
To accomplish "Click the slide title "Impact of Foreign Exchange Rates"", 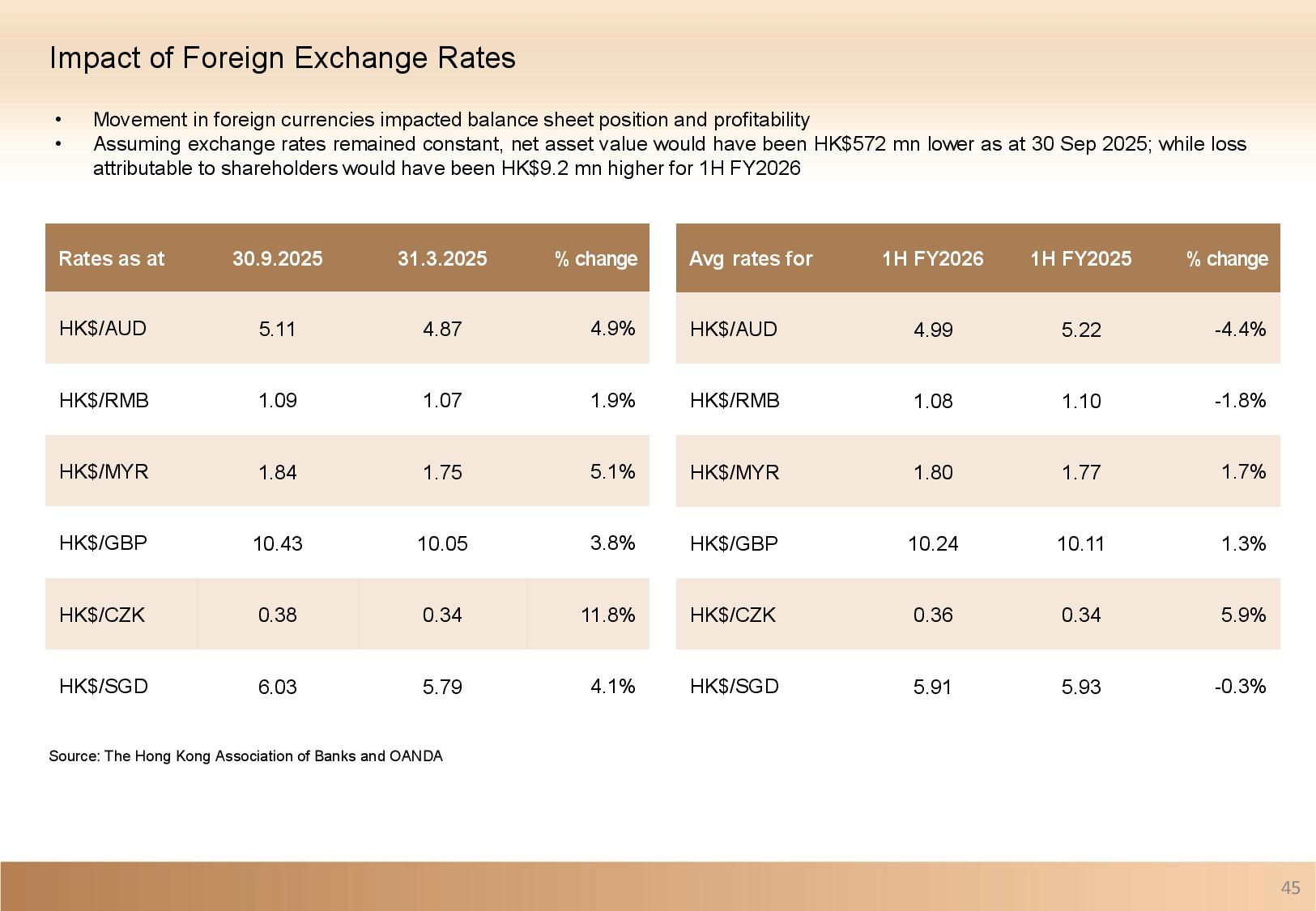I will (x=282, y=58).
